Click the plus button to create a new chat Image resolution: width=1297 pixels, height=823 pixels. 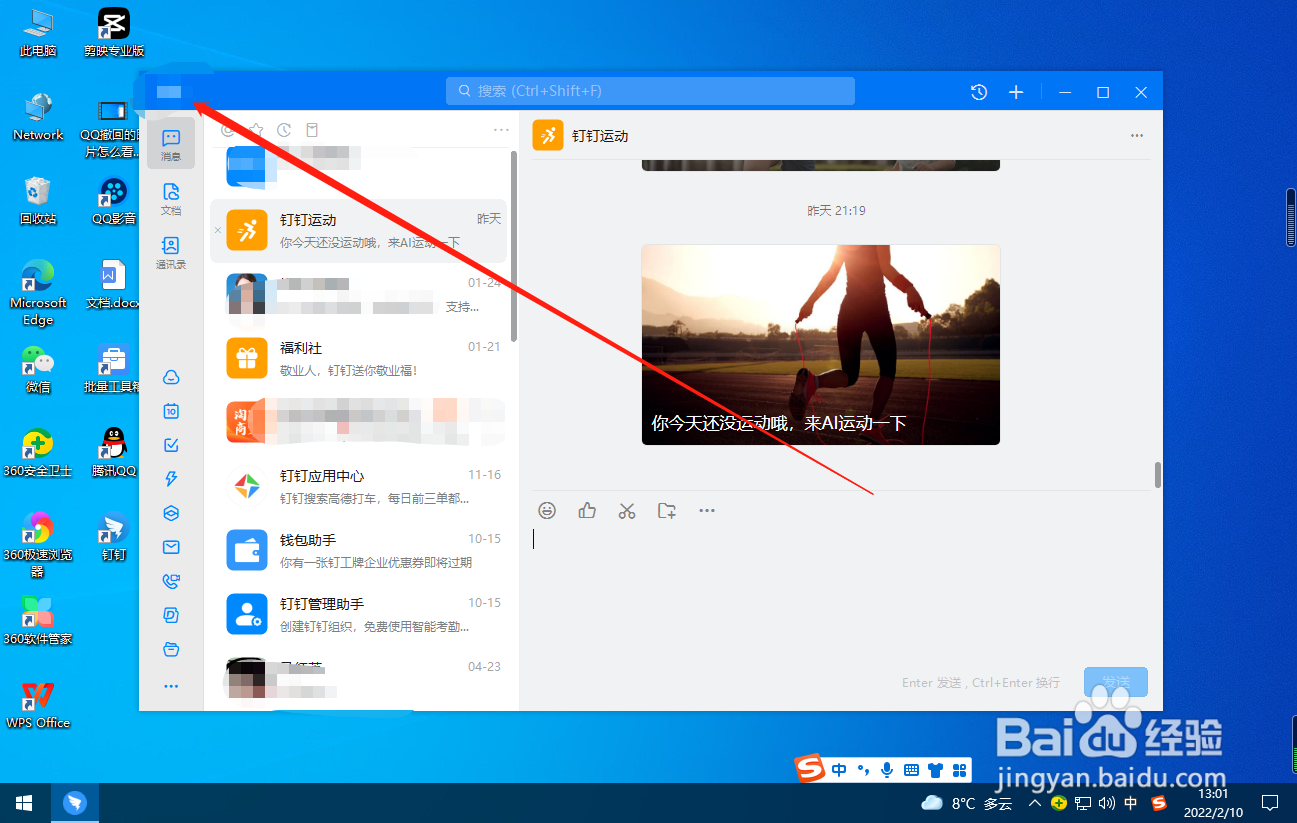tap(1016, 91)
